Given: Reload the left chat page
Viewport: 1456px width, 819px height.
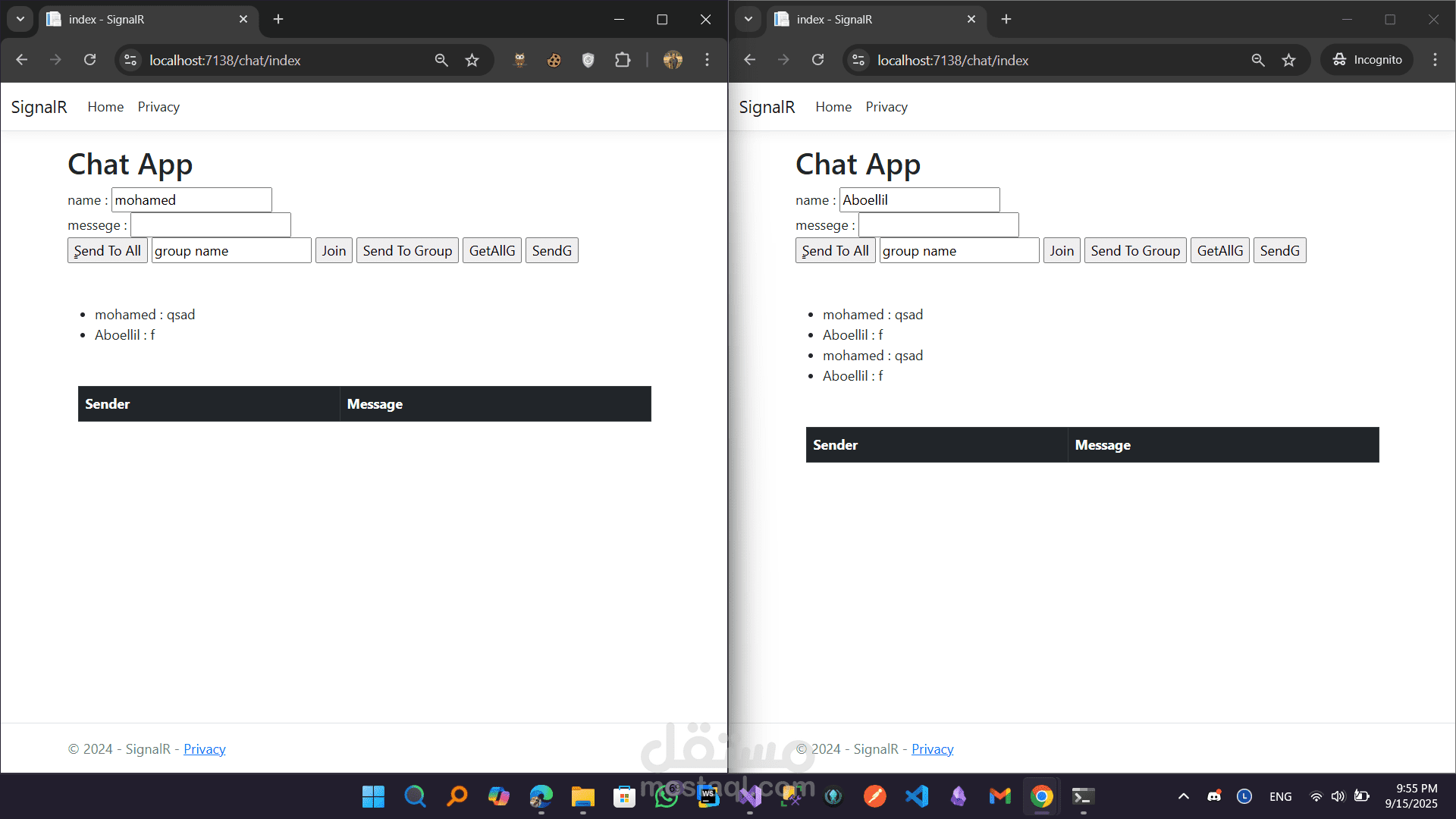Looking at the screenshot, I should click(89, 60).
